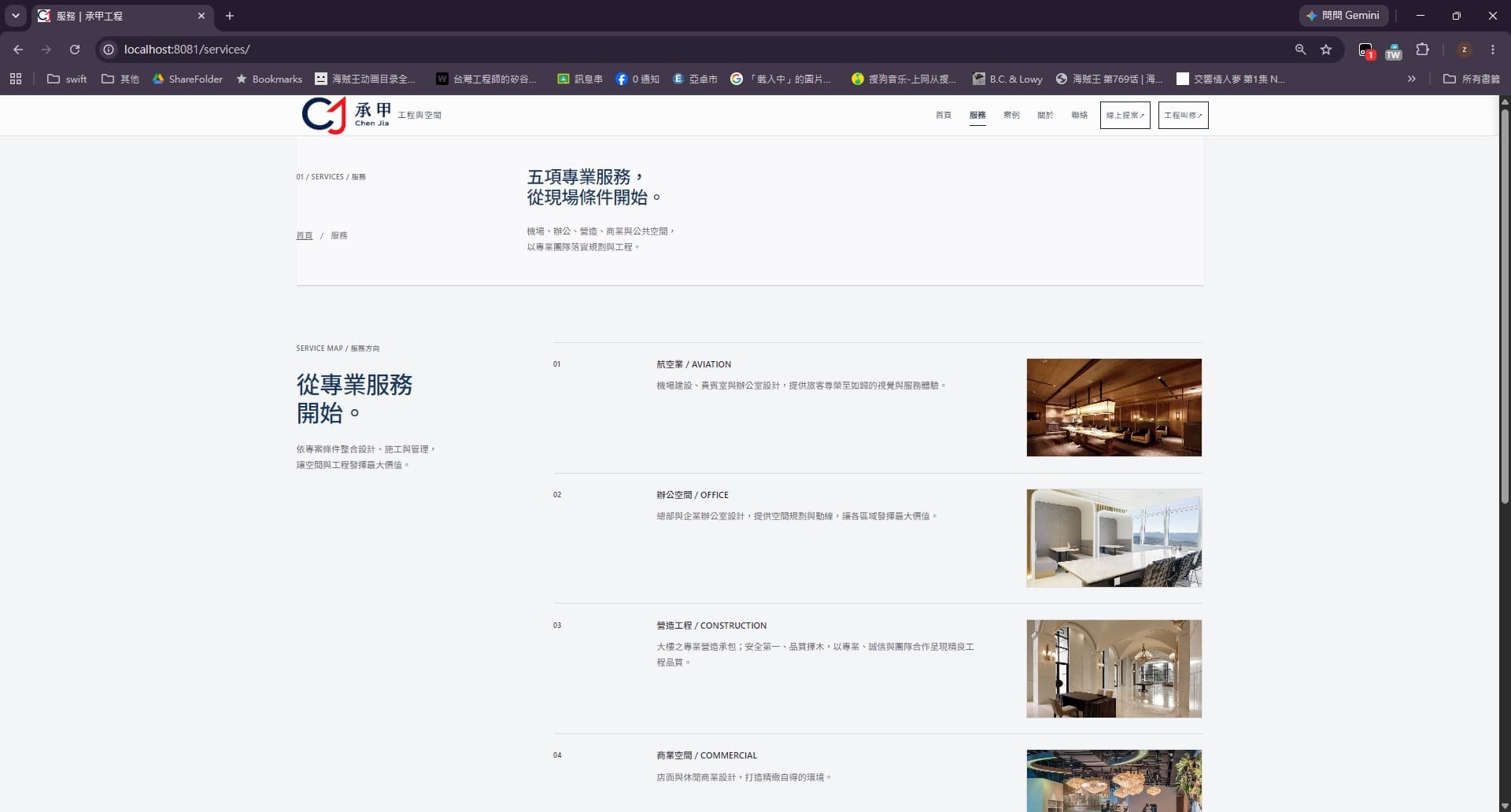Open the 營造工程 / CONSTRUCTION service heading

click(x=711, y=626)
